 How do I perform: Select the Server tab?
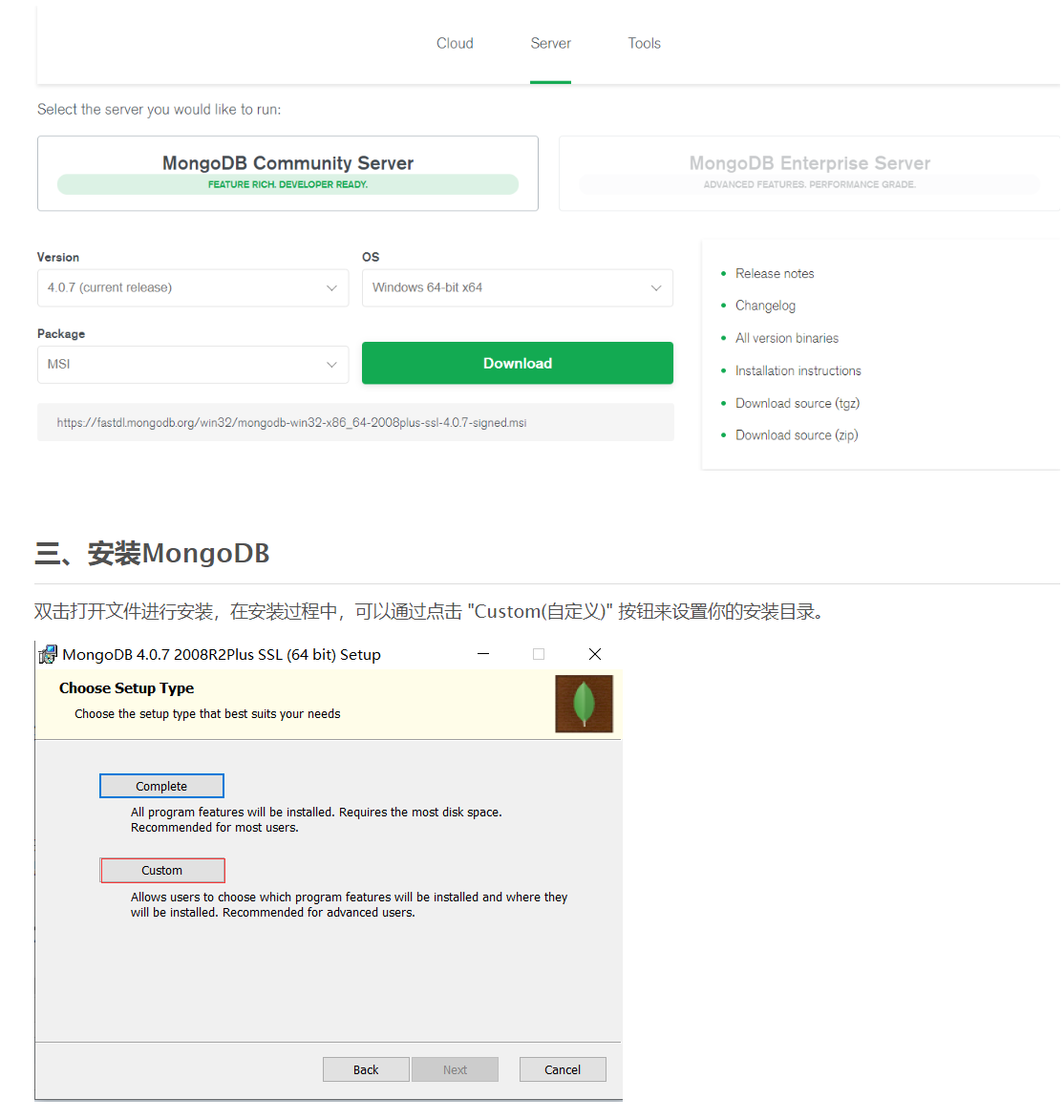[x=550, y=44]
